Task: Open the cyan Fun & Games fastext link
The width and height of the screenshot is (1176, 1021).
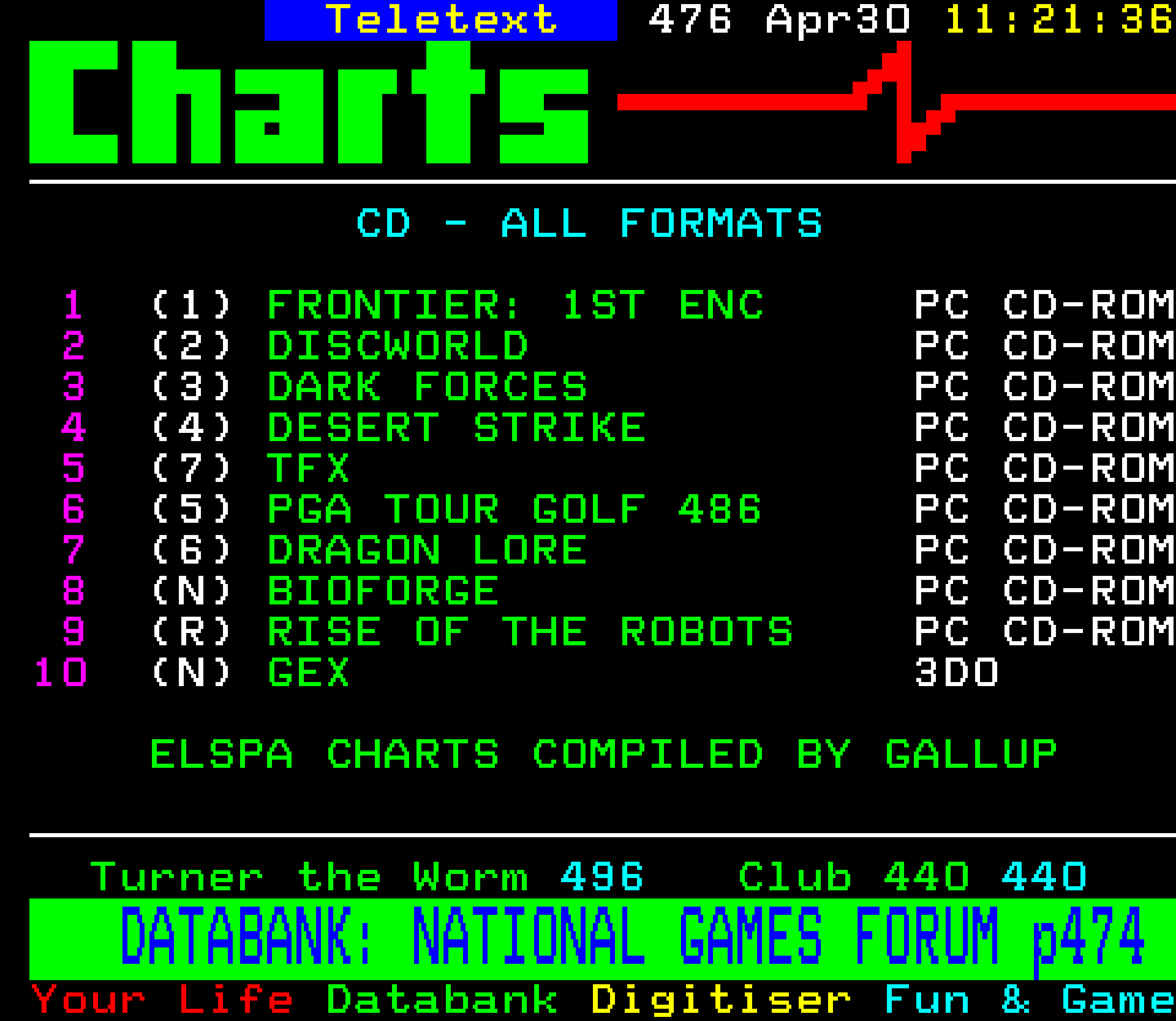Action: (1030, 1000)
